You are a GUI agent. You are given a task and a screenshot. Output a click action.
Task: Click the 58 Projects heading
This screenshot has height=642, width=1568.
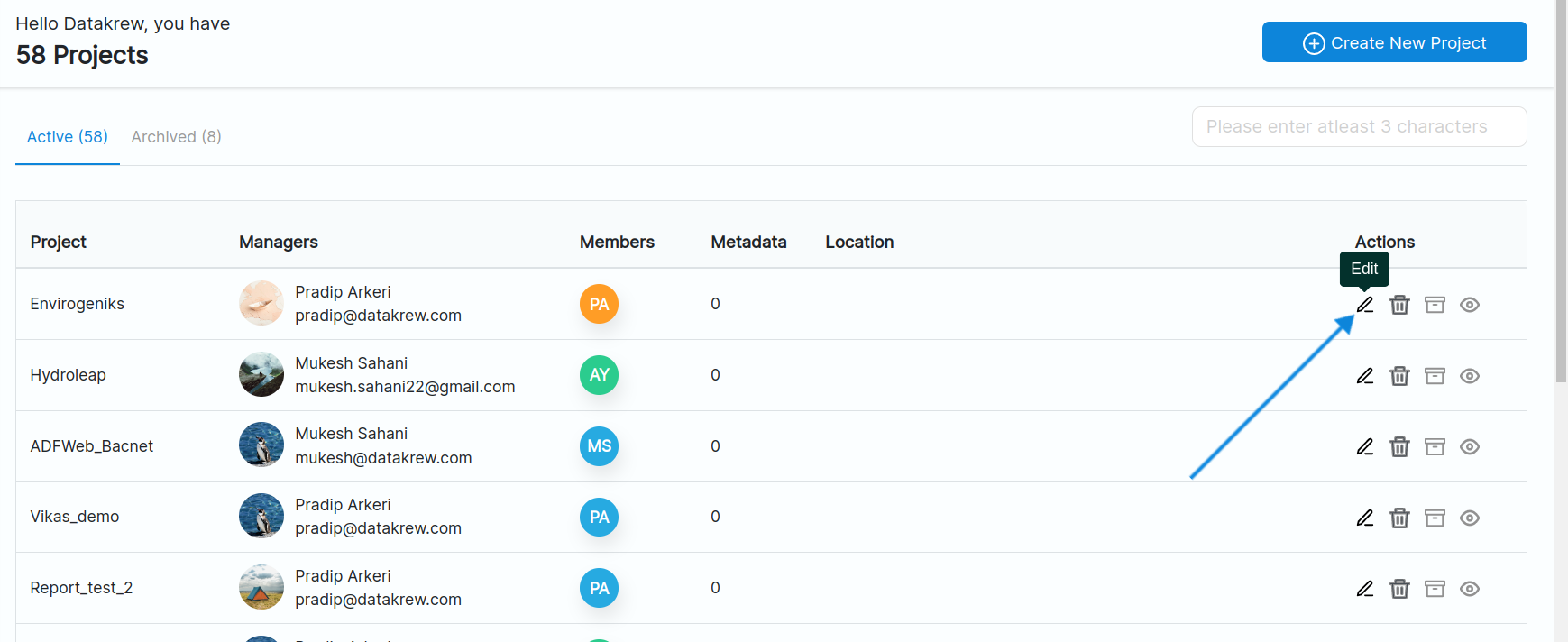[82, 55]
